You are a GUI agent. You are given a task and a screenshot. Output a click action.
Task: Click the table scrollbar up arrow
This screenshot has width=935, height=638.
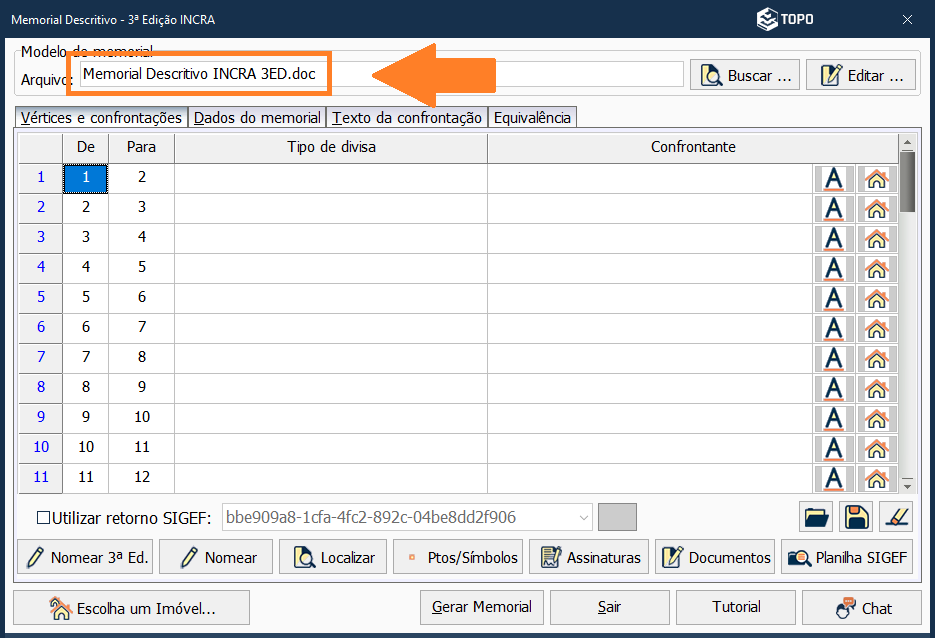pos(907,142)
